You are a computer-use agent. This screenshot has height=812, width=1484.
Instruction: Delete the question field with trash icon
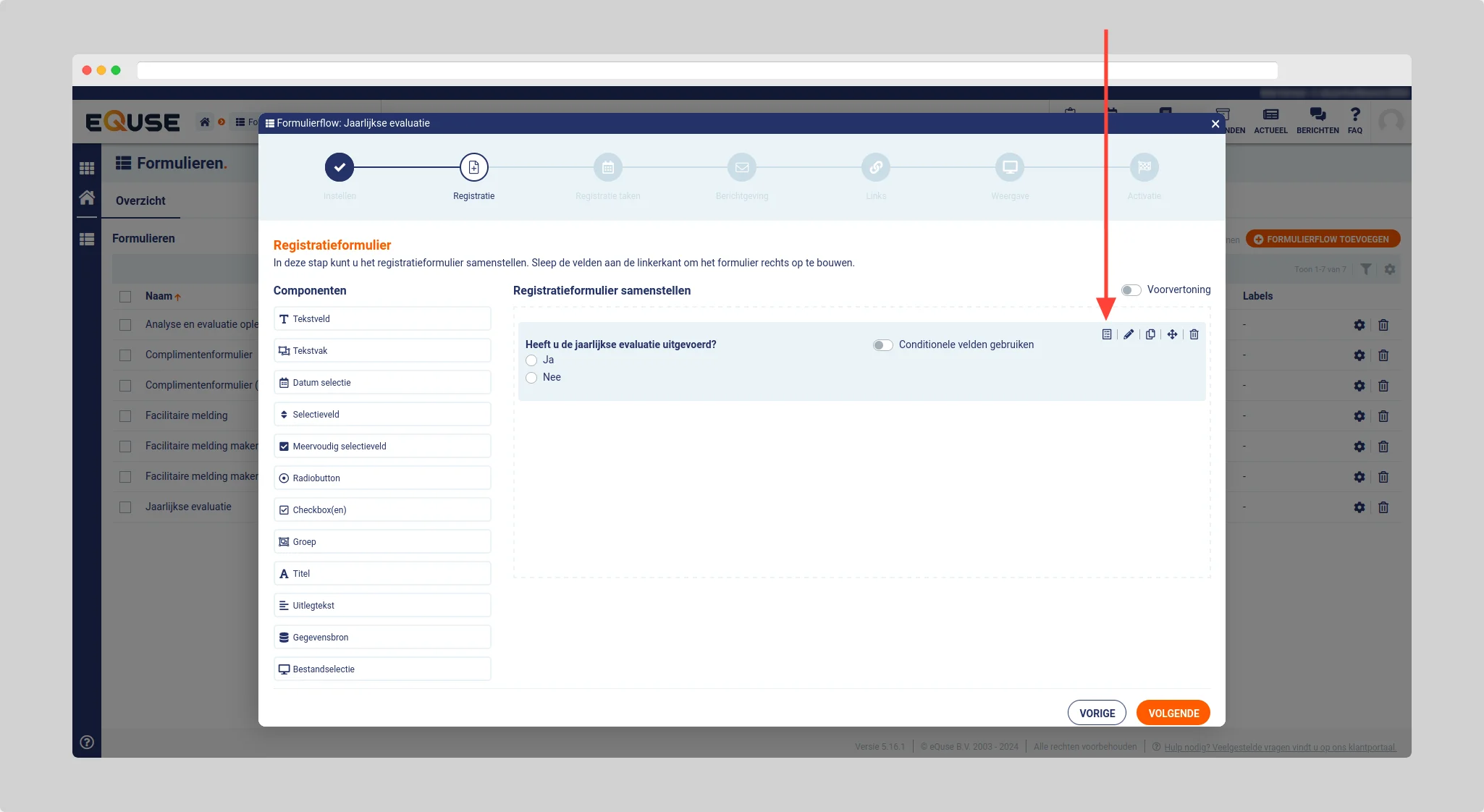(1194, 334)
